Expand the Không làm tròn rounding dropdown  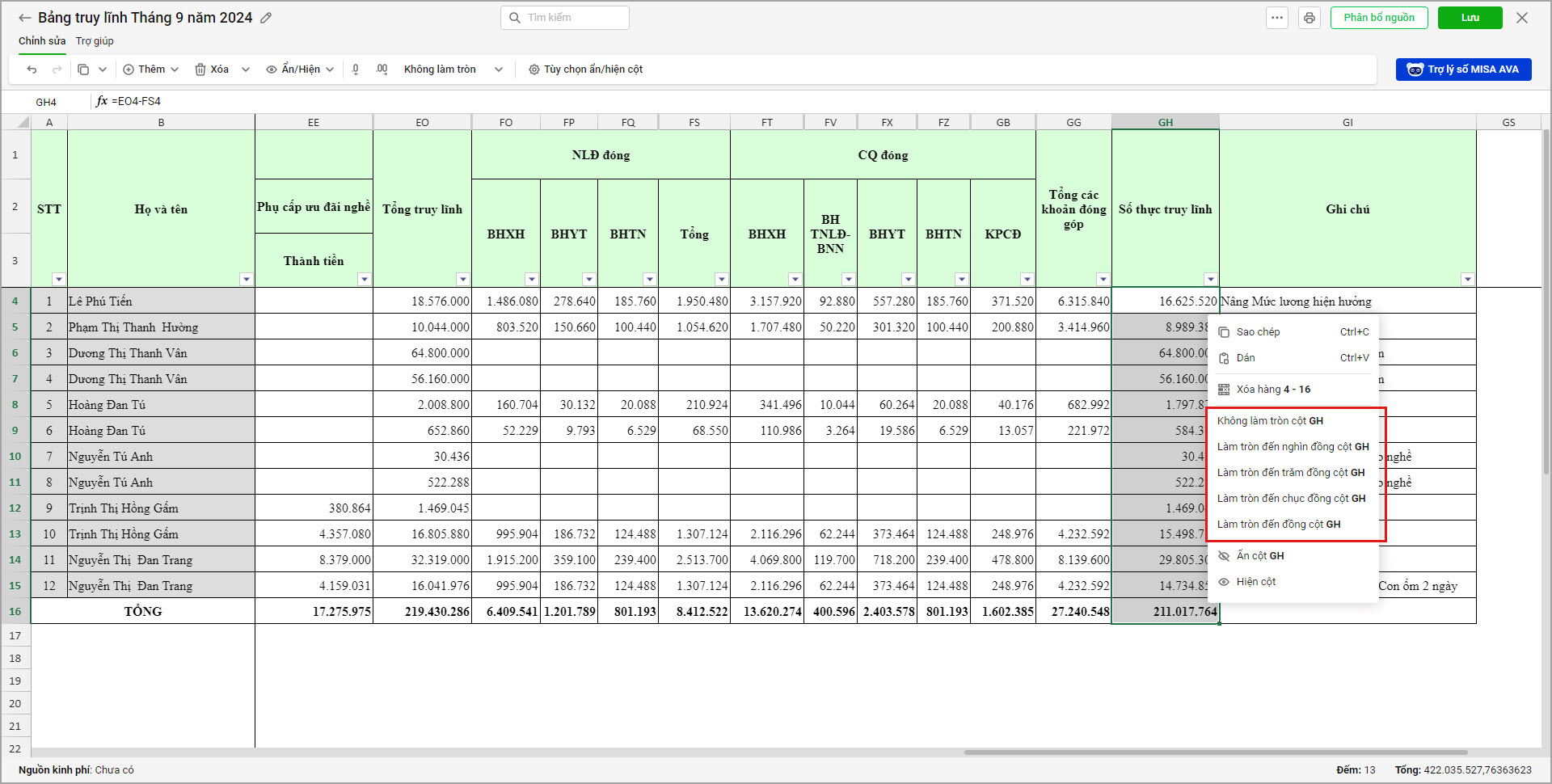coord(453,70)
